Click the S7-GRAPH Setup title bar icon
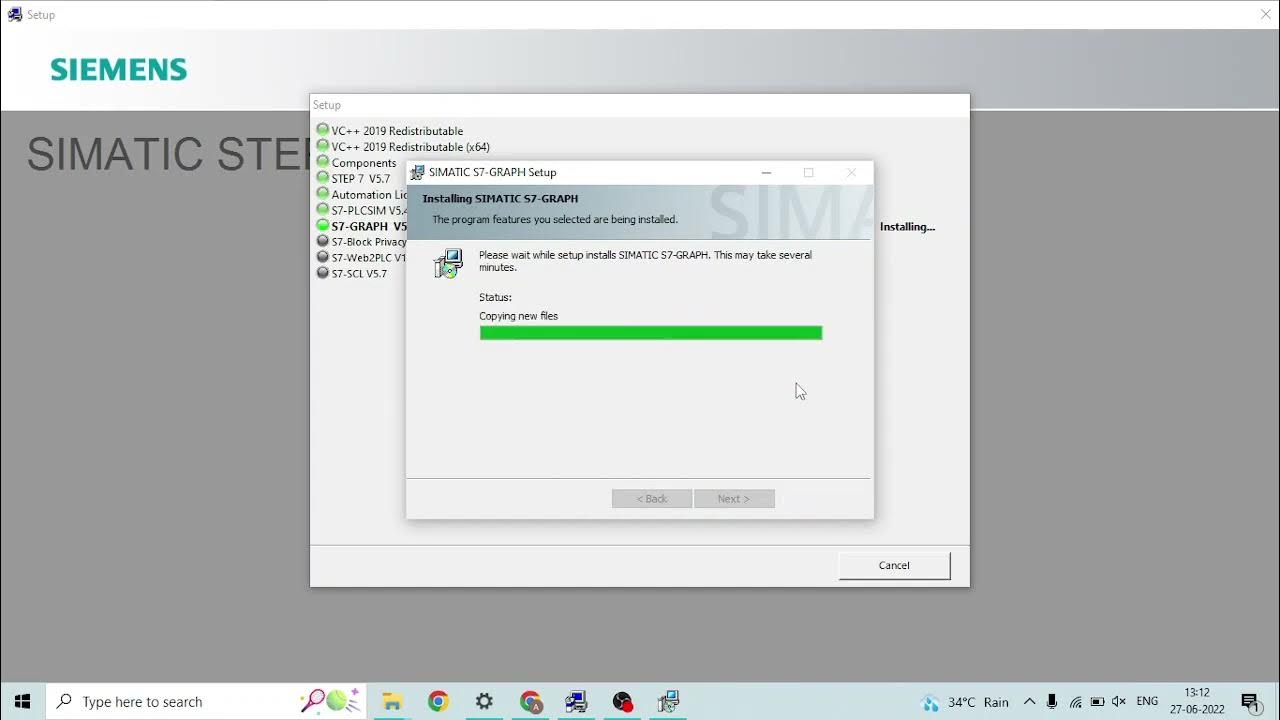Screen dimensions: 1280x720 (x=418, y=172)
